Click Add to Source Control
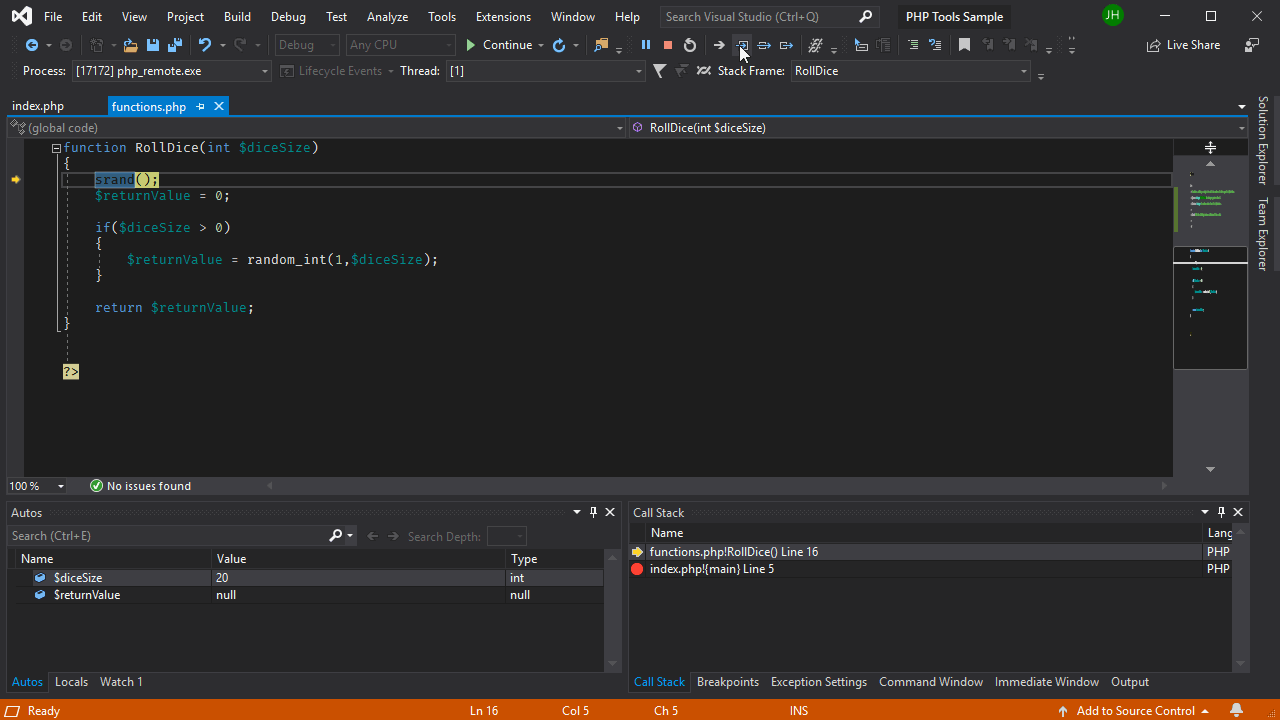This screenshot has height=720, width=1280. pos(1134,711)
